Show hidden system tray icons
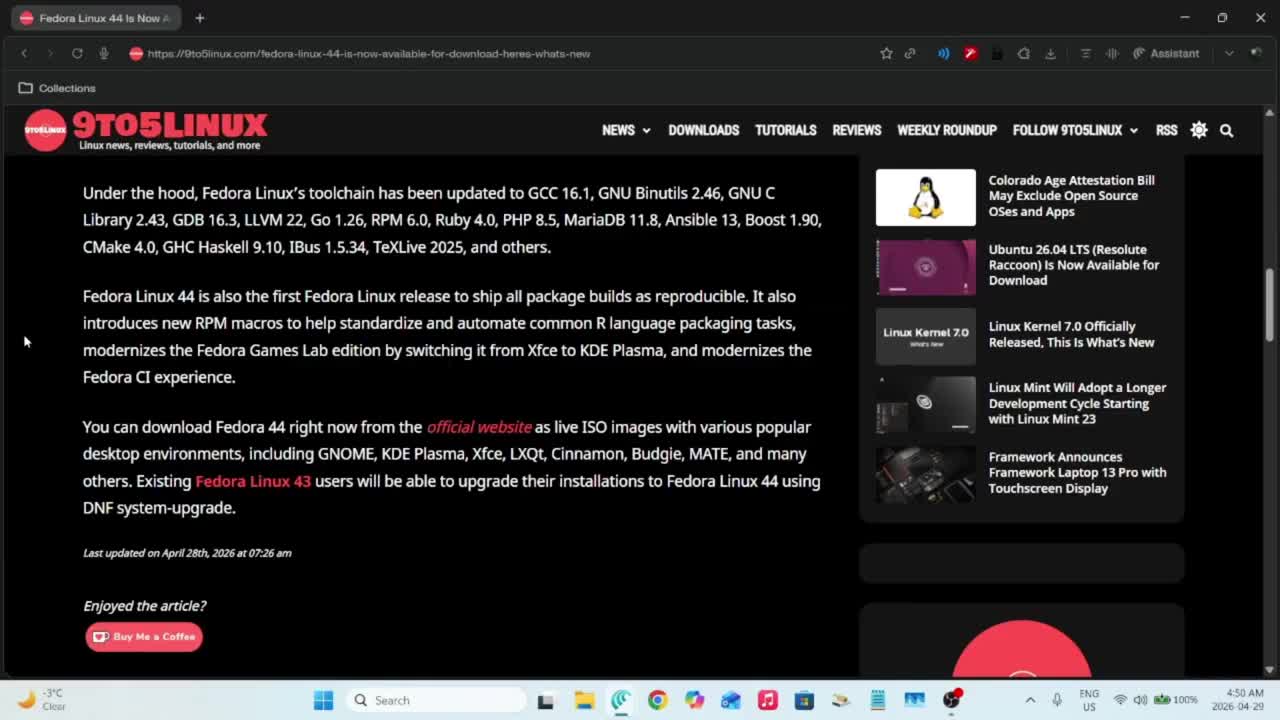This screenshot has height=720, width=1280. [1030, 700]
